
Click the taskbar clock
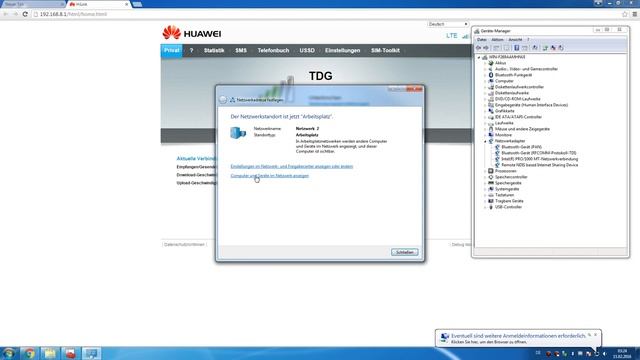[622, 353]
